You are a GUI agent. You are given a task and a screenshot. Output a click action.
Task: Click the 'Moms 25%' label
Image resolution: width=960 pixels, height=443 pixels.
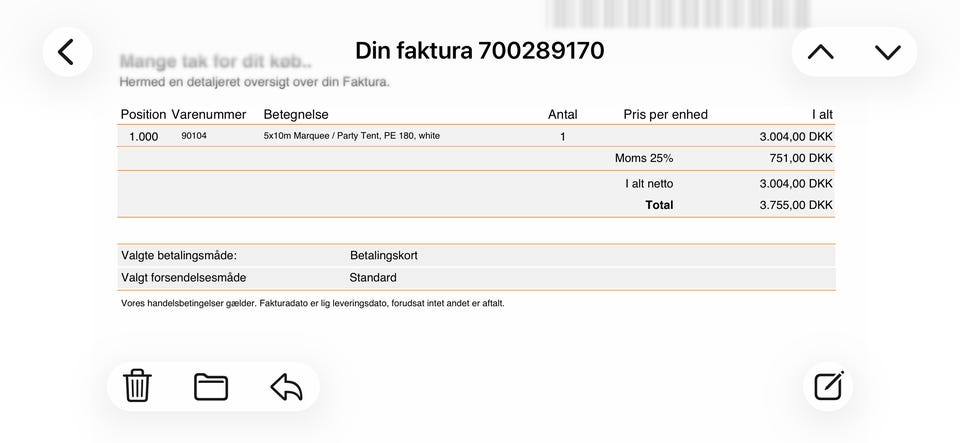(x=644, y=158)
